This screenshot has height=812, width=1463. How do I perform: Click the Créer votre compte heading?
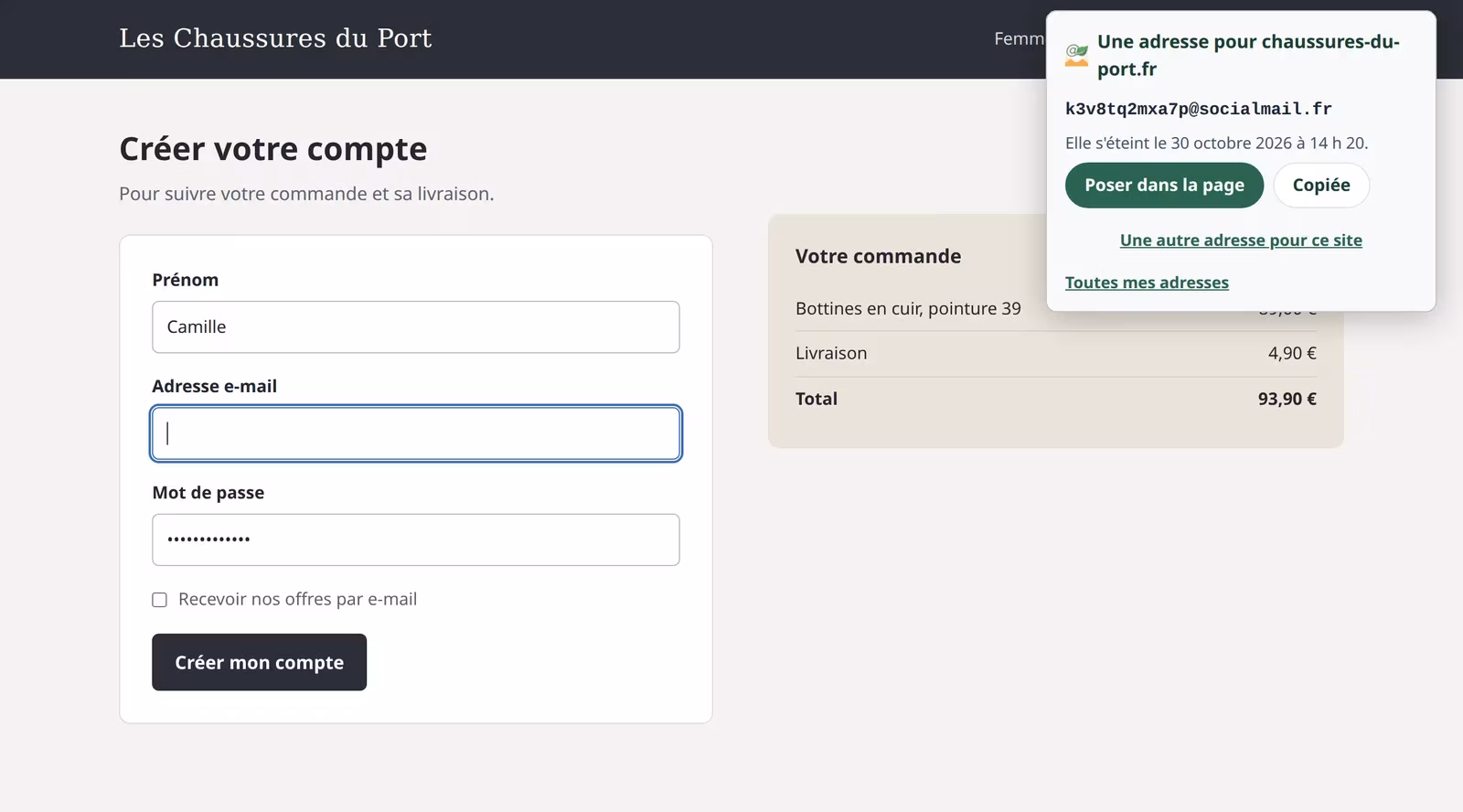(x=273, y=149)
